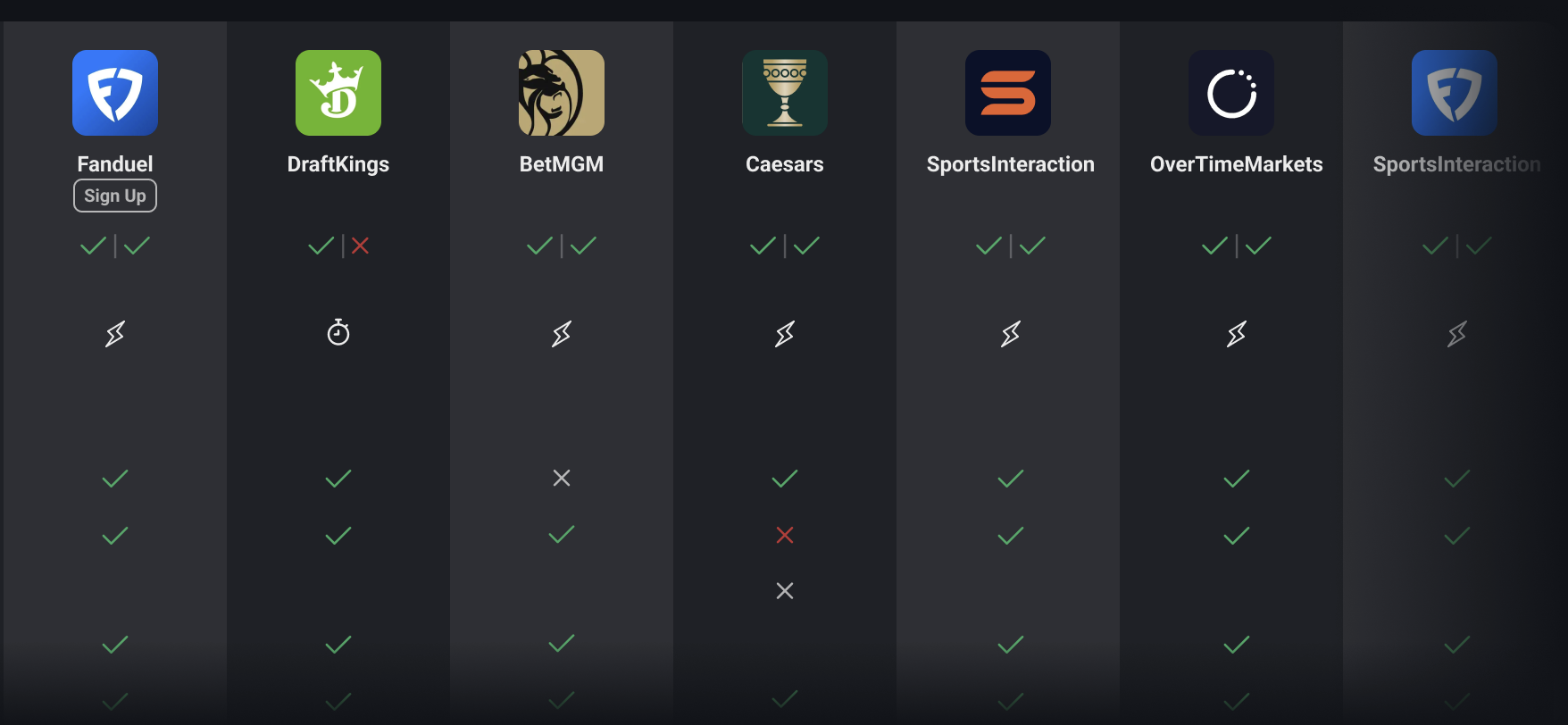The image size is (1568, 725).
Task: Click the gray X in the BetMGM column
Action: 562,478
